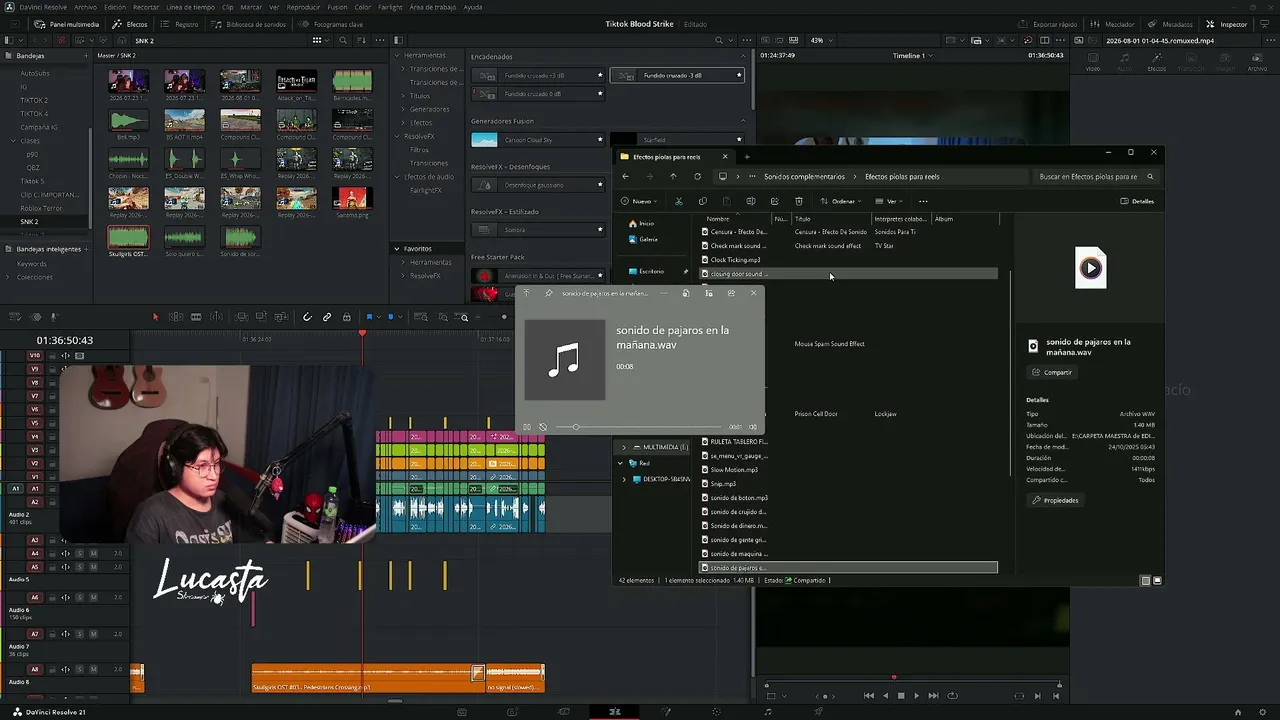Toggle favorite star on Desenfoque gaussiano
1280x720 pixels.
(x=600, y=185)
